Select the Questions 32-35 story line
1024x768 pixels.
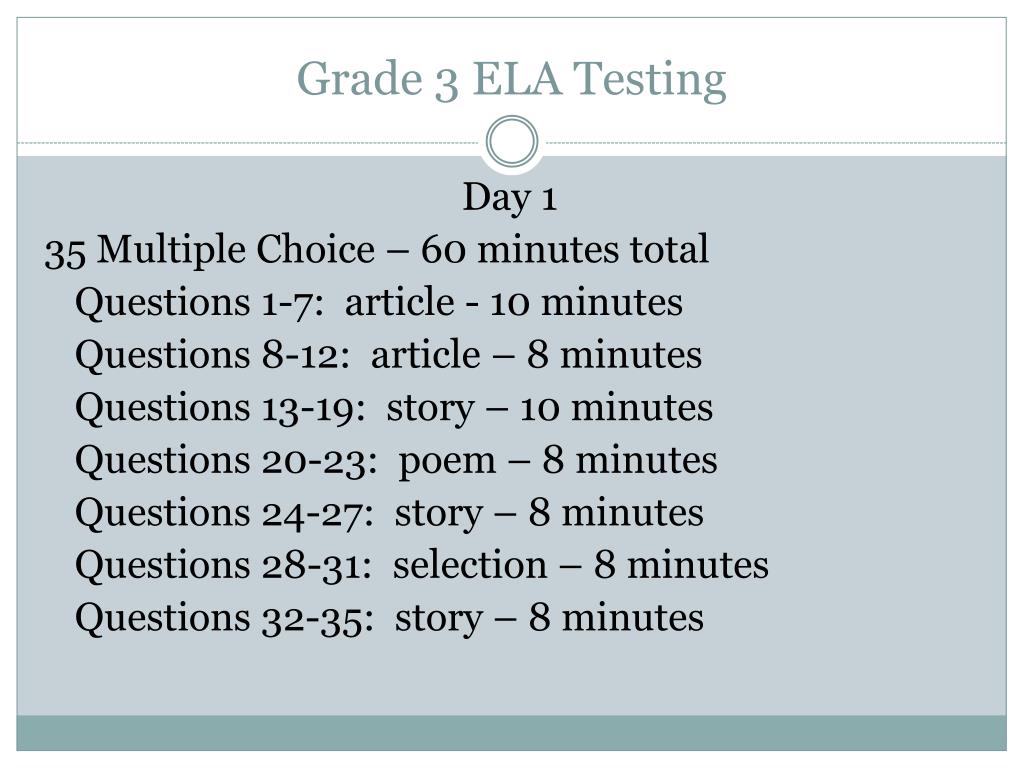389,618
